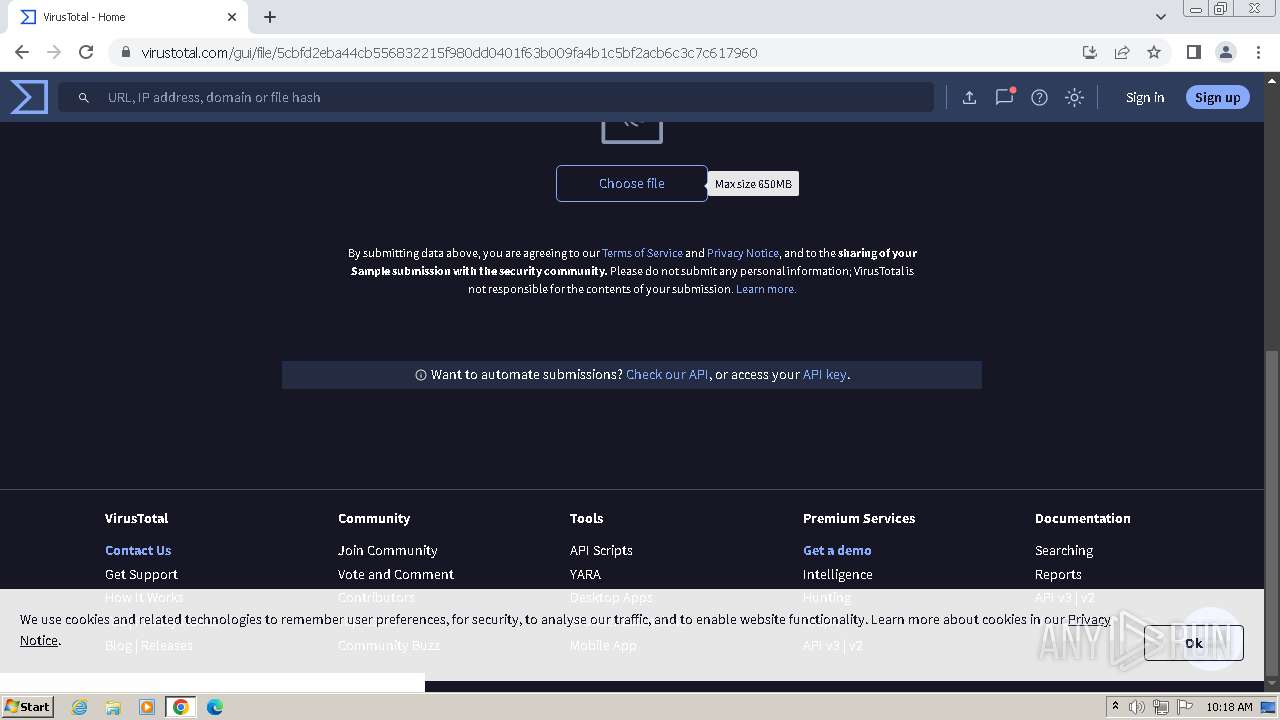Click the Sign up button

click(x=1217, y=97)
